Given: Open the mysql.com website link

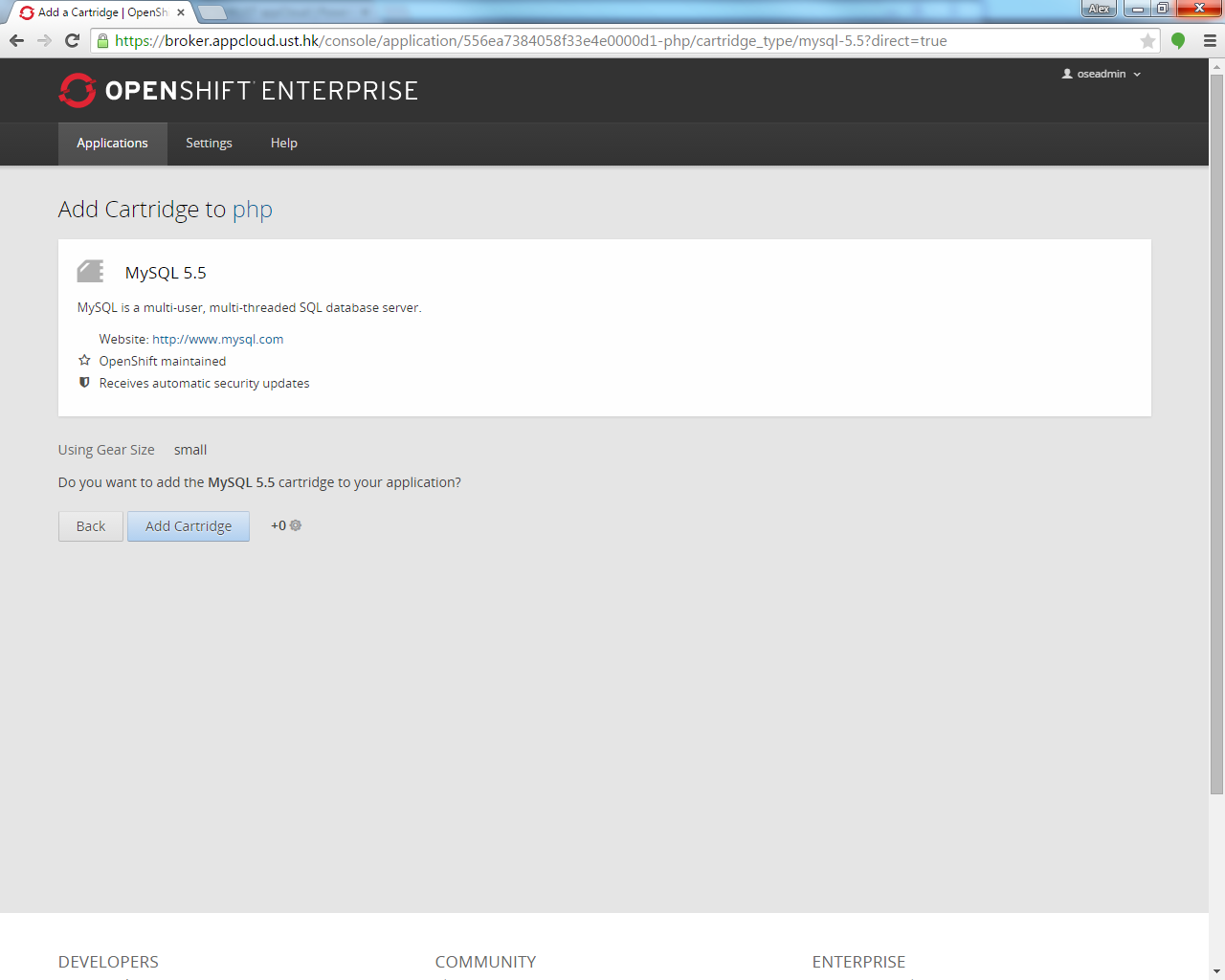Looking at the screenshot, I should point(217,339).
